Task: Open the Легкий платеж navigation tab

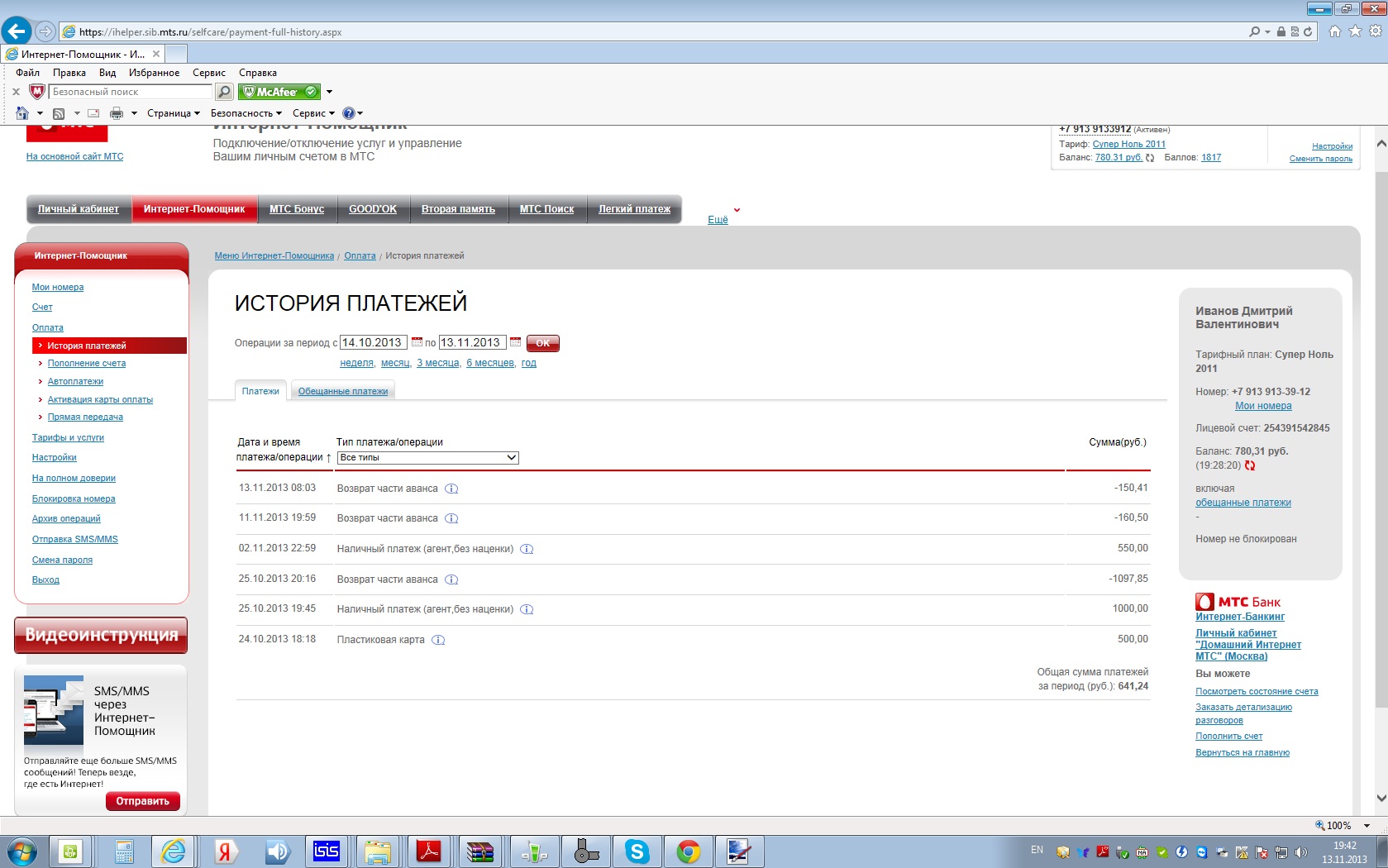Action: (x=634, y=209)
